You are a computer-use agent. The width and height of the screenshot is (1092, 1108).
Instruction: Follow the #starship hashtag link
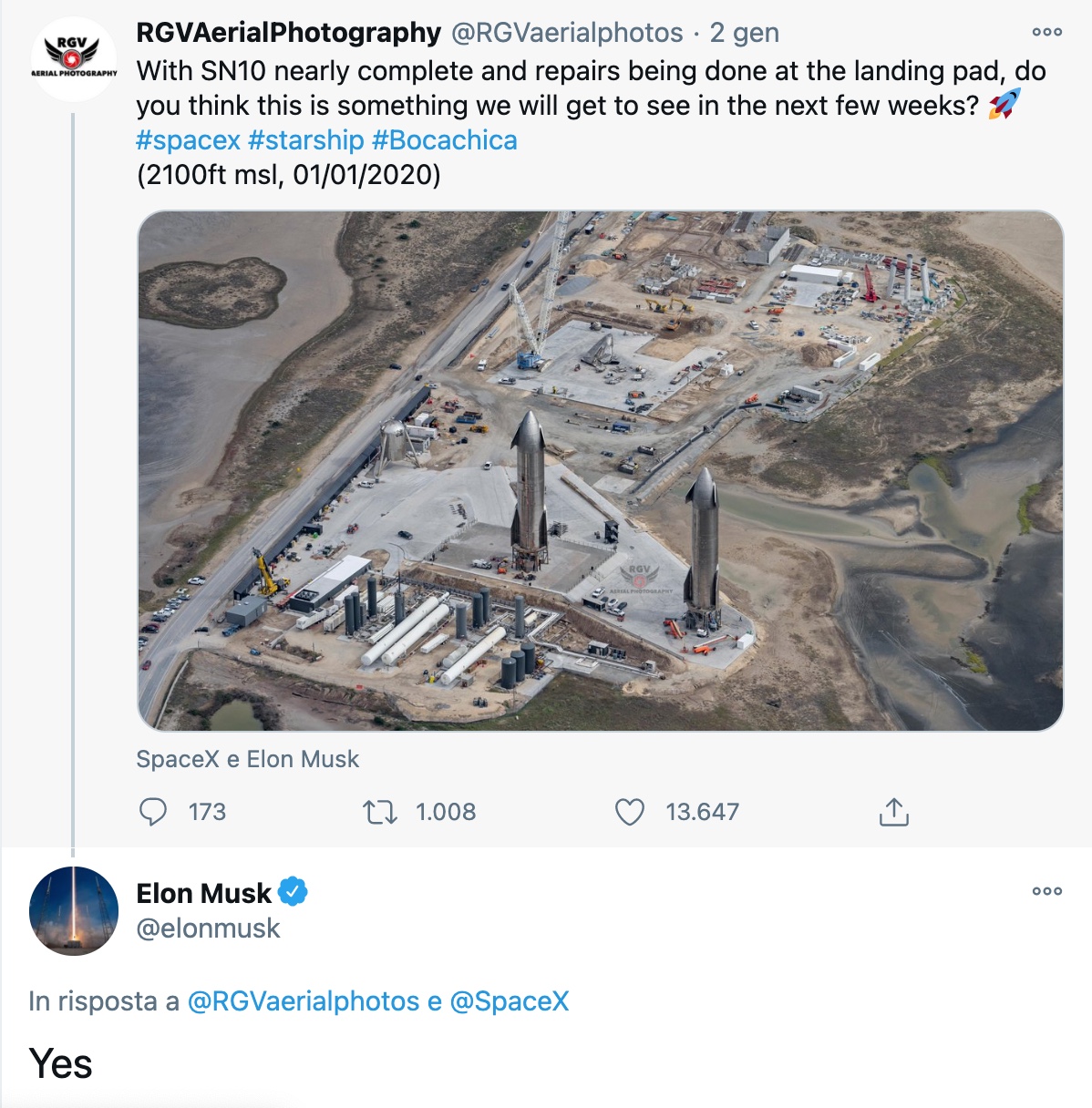[305, 140]
